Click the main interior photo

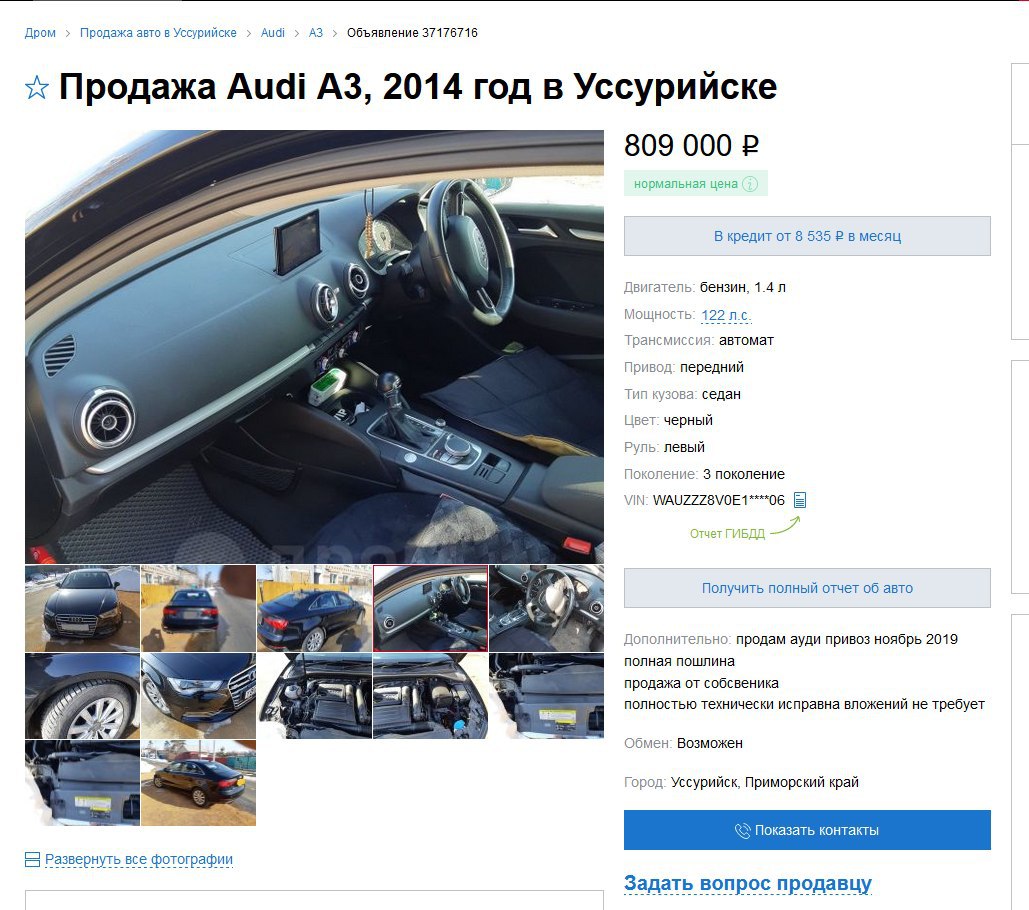314,346
